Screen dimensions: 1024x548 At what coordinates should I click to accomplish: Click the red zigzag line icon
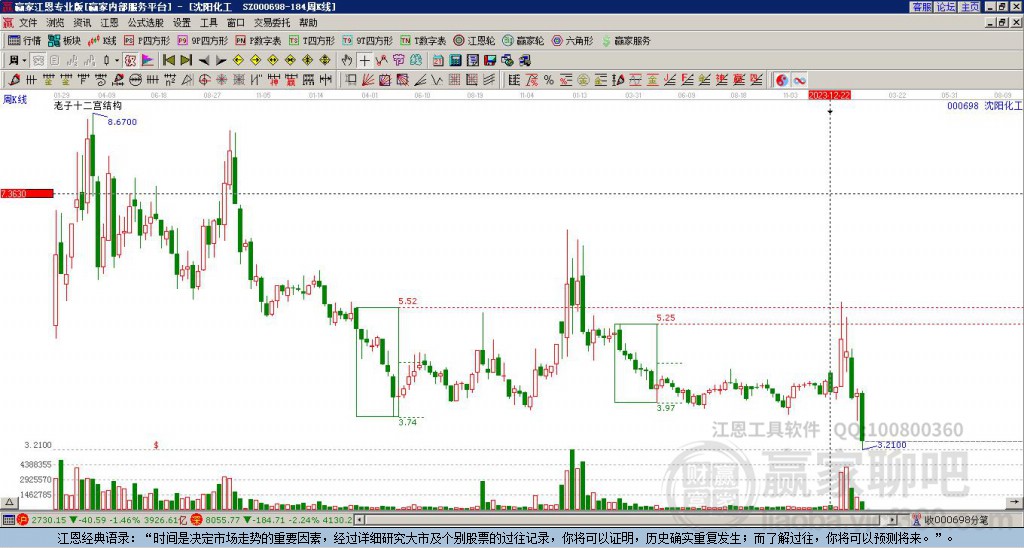(x=381, y=61)
